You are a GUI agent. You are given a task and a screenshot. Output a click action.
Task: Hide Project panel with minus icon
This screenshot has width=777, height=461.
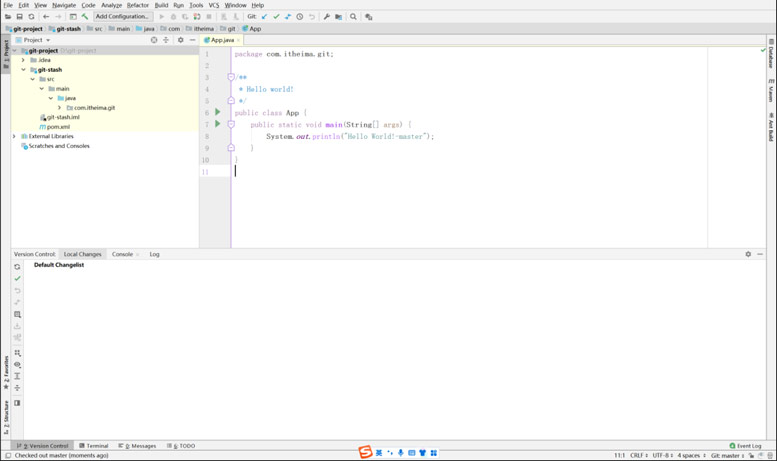[x=192, y=40]
